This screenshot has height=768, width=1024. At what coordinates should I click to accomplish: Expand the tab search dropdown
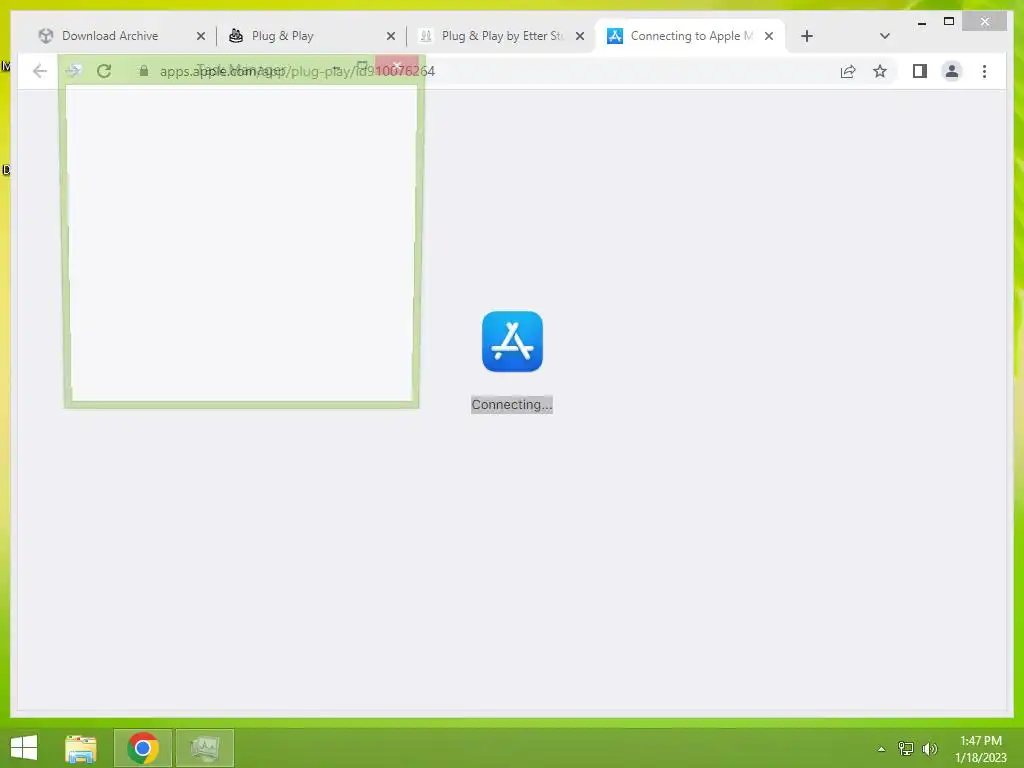(884, 36)
